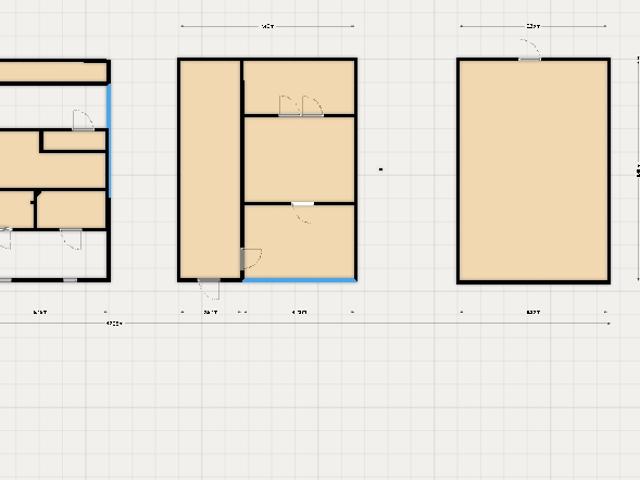Select the entrance door at the bottom of the middle building
This screenshot has width=640, height=480.
point(209,289)
